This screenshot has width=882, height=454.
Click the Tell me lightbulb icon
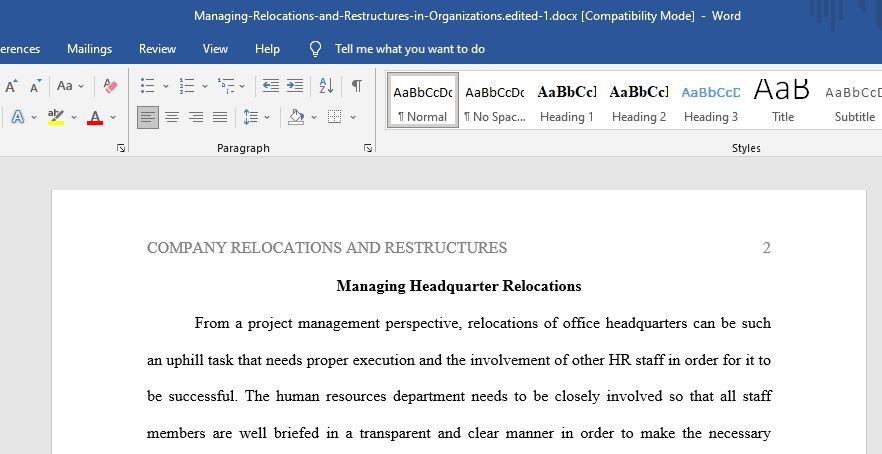316,50
